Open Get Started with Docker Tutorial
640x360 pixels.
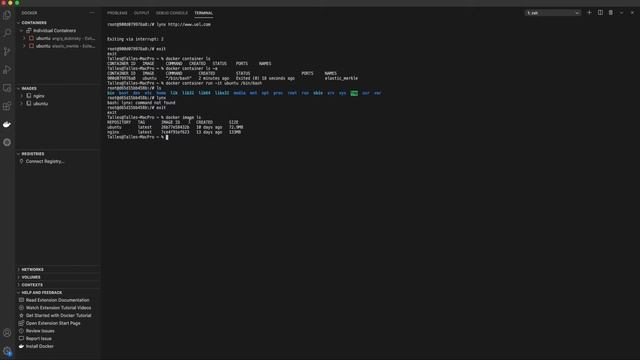pyautogui.click(x=58, y=316)
